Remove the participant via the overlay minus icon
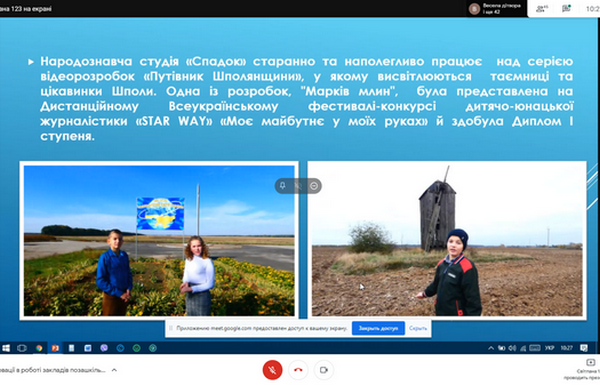Screen dimensions: 600x386 pos(314,186)
